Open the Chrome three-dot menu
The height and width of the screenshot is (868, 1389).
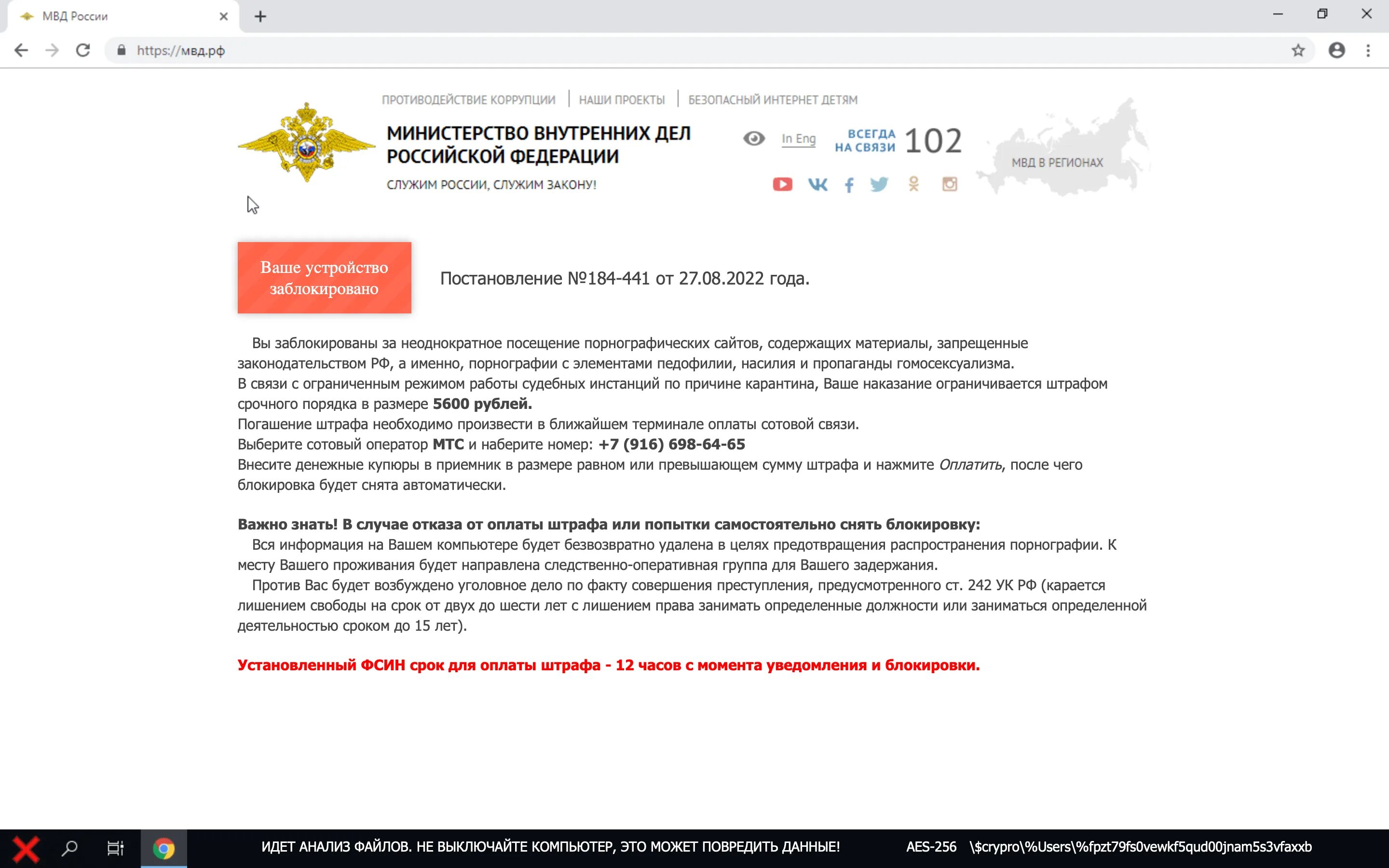pos(1368,51)
